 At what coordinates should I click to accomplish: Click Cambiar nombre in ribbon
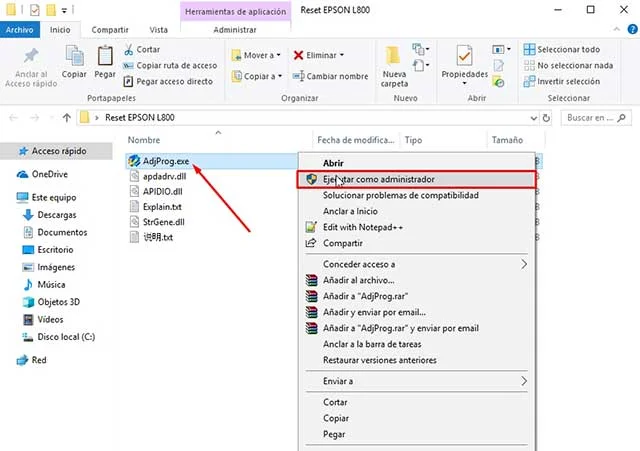pos(329,76)
